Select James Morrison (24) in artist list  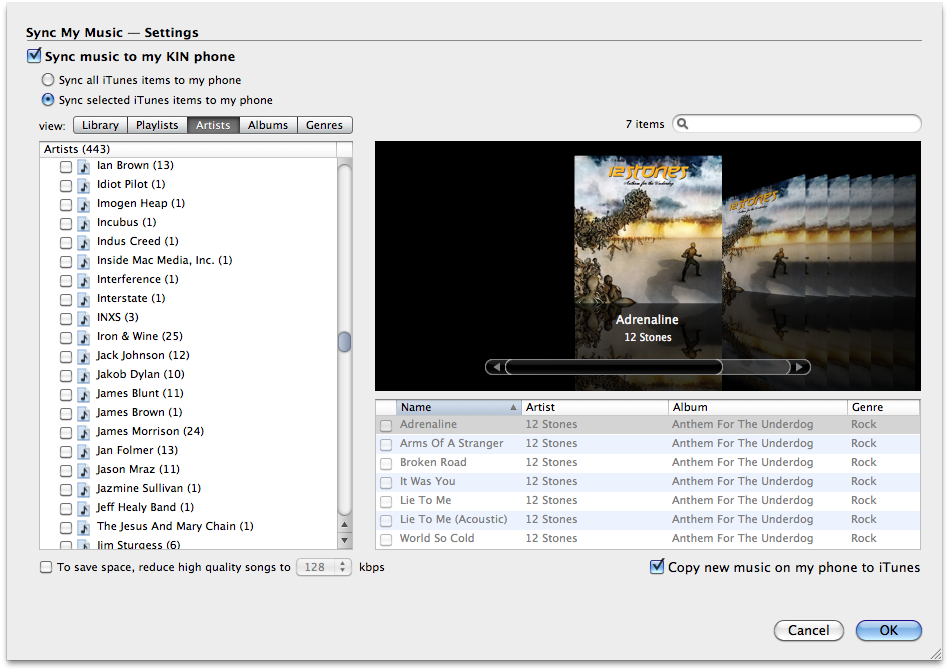[x=150, y=431]
